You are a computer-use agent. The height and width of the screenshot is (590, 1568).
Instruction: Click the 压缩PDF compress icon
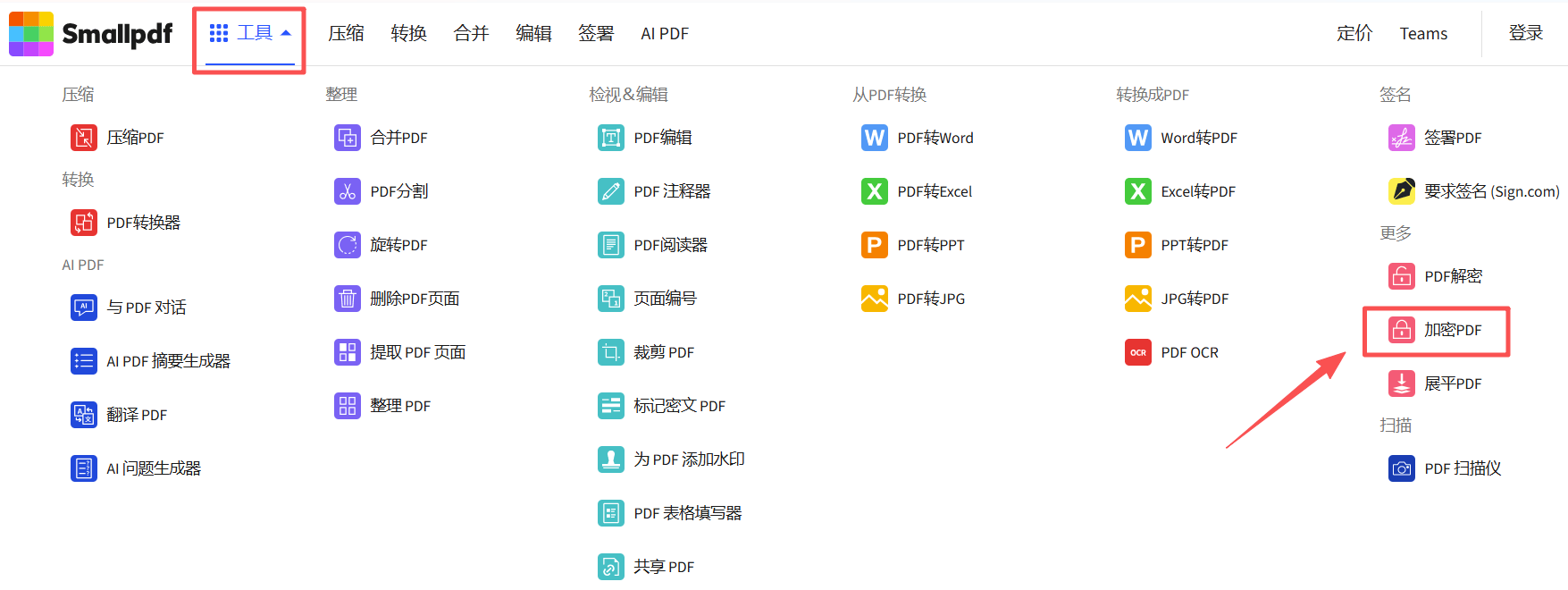click(84, 138)
